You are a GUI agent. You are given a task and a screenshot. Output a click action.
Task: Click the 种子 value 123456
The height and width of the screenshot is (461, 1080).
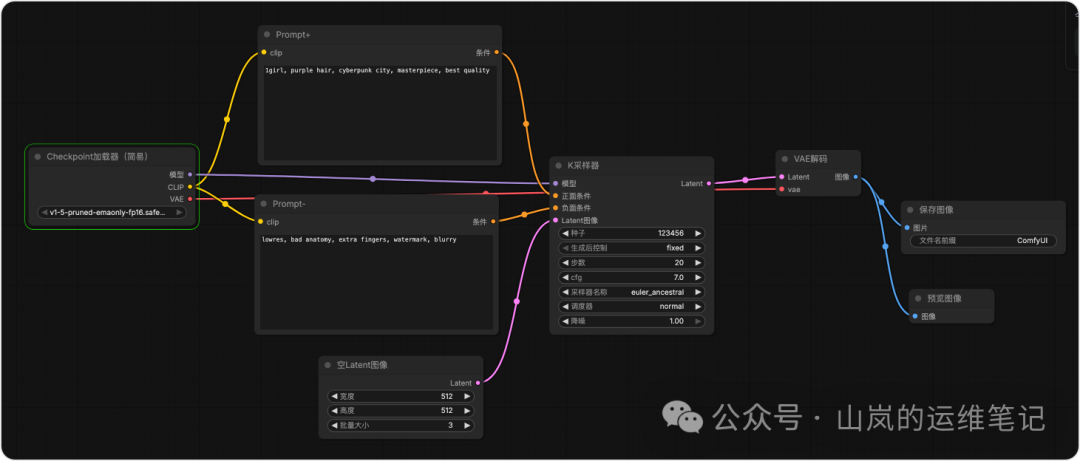(x=670, y=234)
